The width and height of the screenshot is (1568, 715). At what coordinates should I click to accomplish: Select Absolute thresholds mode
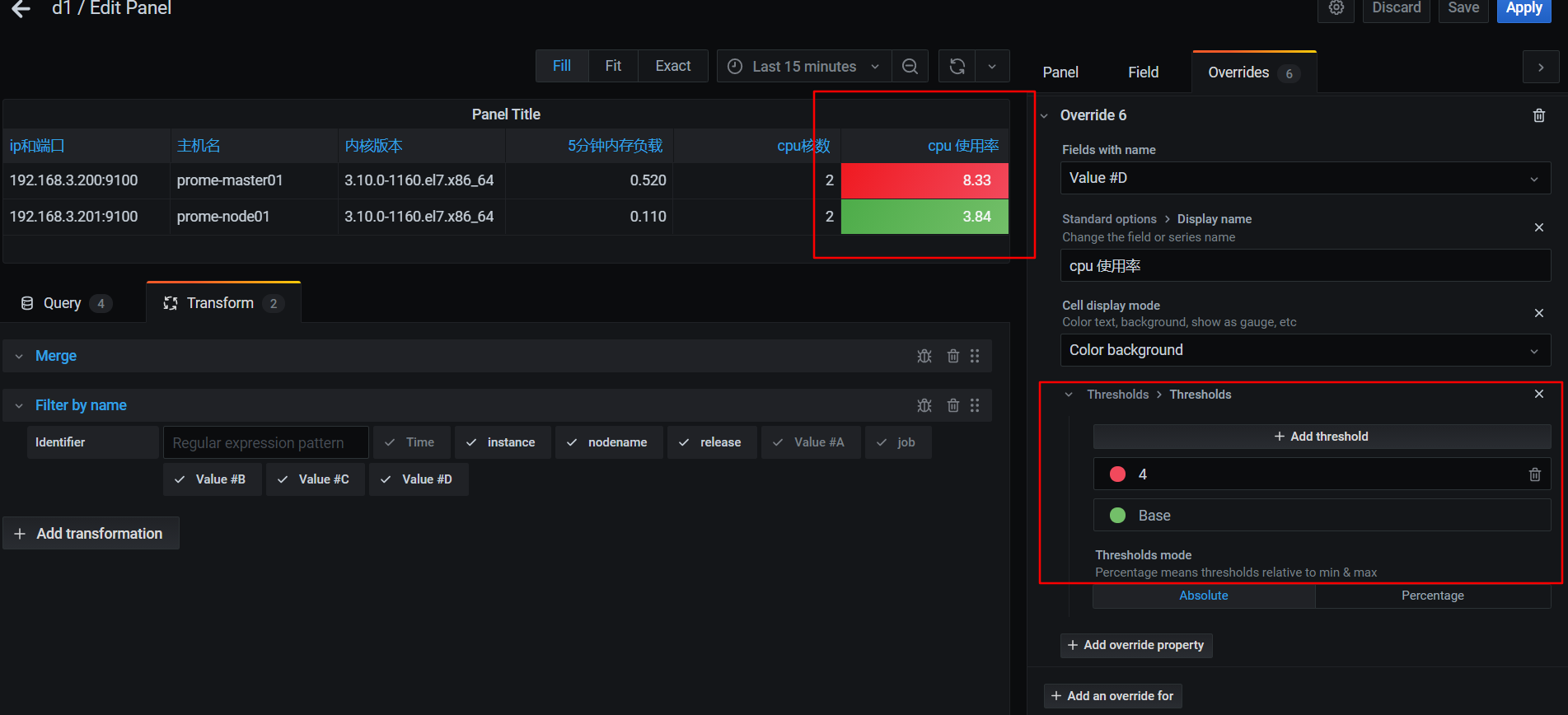click(x=1204, y=596)
